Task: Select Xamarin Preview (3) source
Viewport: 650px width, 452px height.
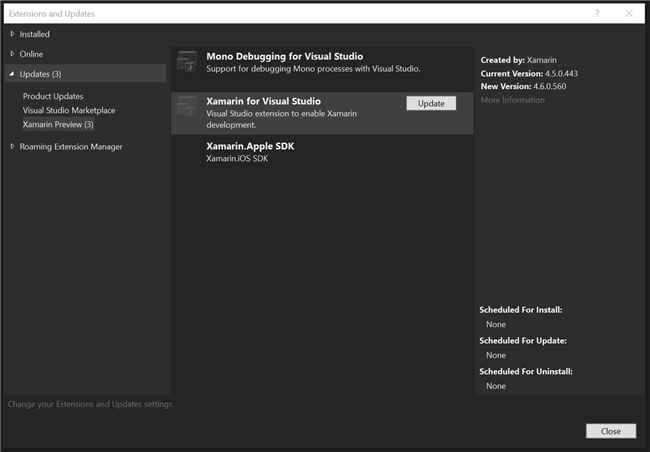Action: click(58, 124)
